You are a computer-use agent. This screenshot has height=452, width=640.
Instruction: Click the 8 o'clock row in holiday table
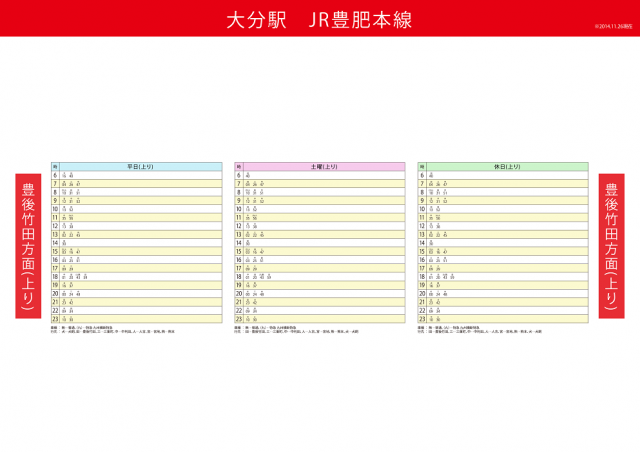pos(503,193)
